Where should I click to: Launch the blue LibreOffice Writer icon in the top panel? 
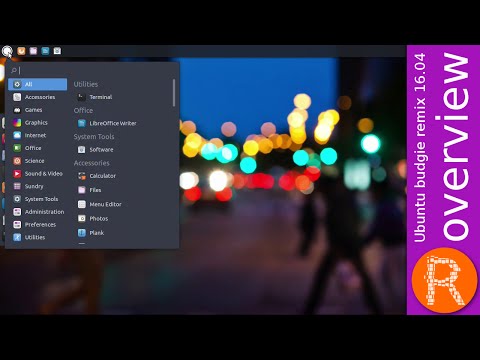(45, 51)
